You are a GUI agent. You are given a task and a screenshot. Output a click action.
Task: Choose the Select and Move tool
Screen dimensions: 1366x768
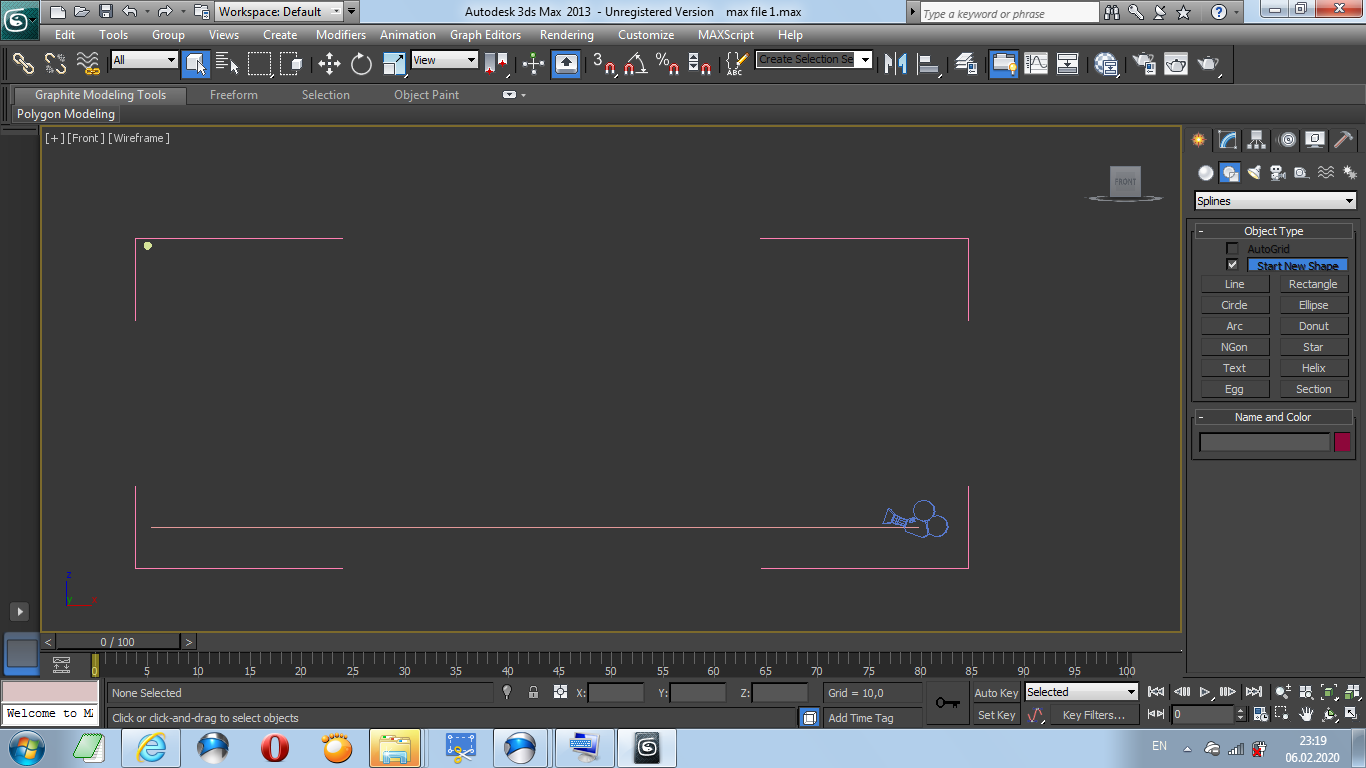329,64
